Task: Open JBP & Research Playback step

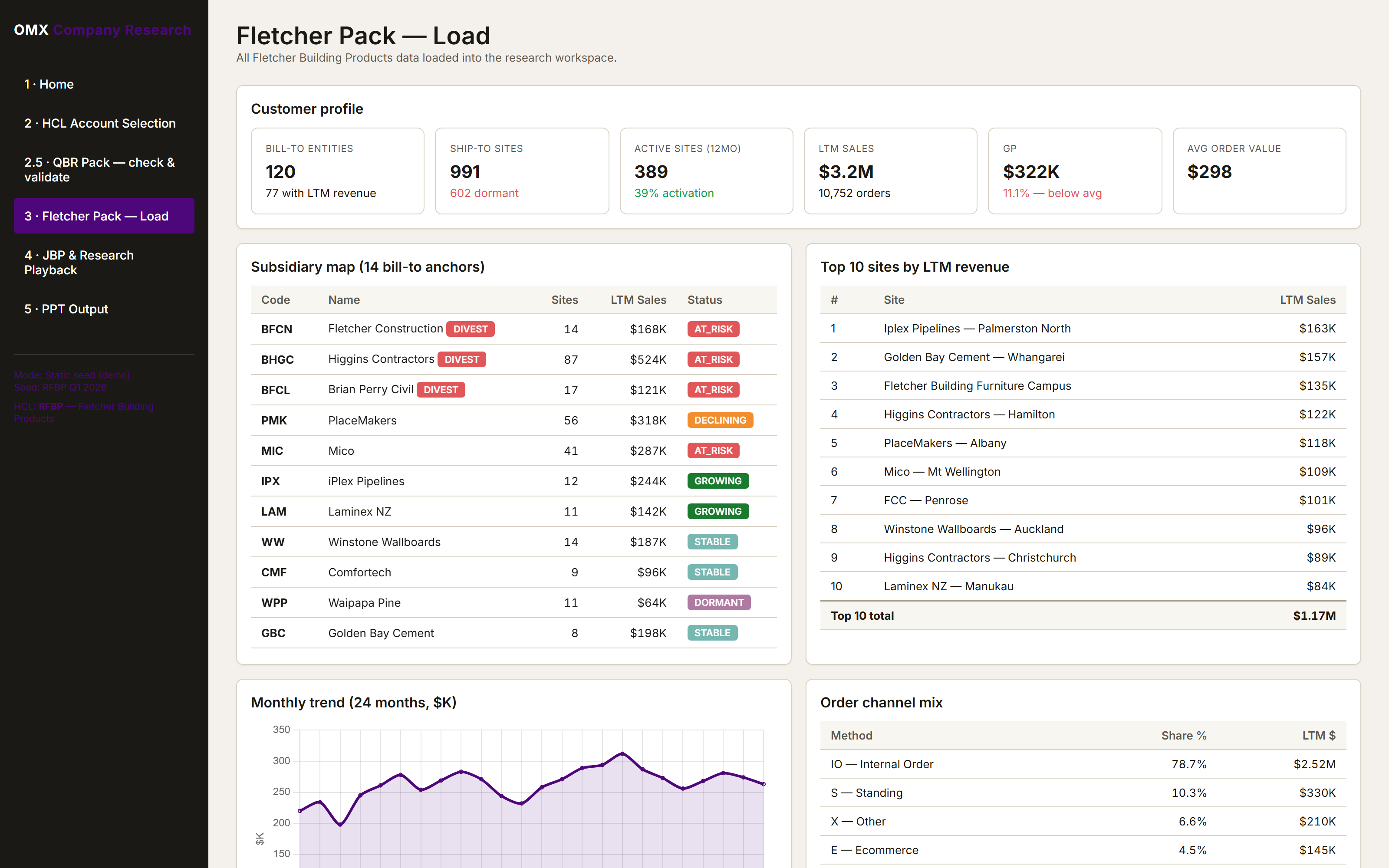Action: click(x=104, y=262)
